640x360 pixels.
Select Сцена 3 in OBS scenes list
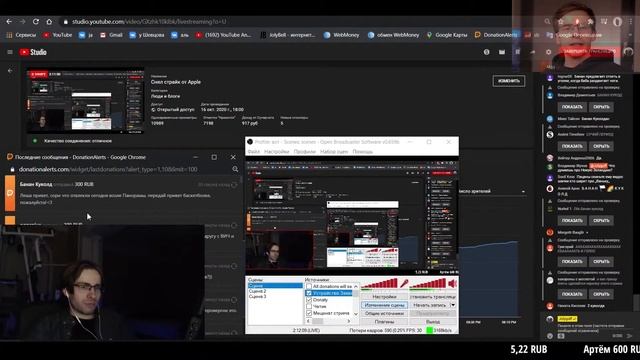click(258, 297)
